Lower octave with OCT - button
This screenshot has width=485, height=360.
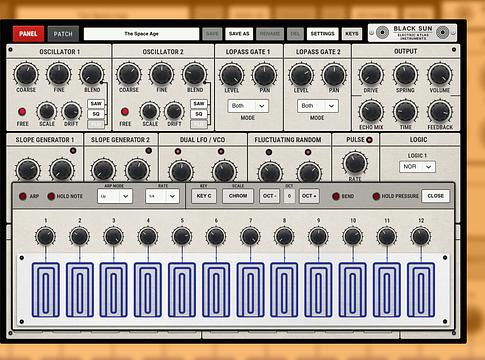(269, 196)
